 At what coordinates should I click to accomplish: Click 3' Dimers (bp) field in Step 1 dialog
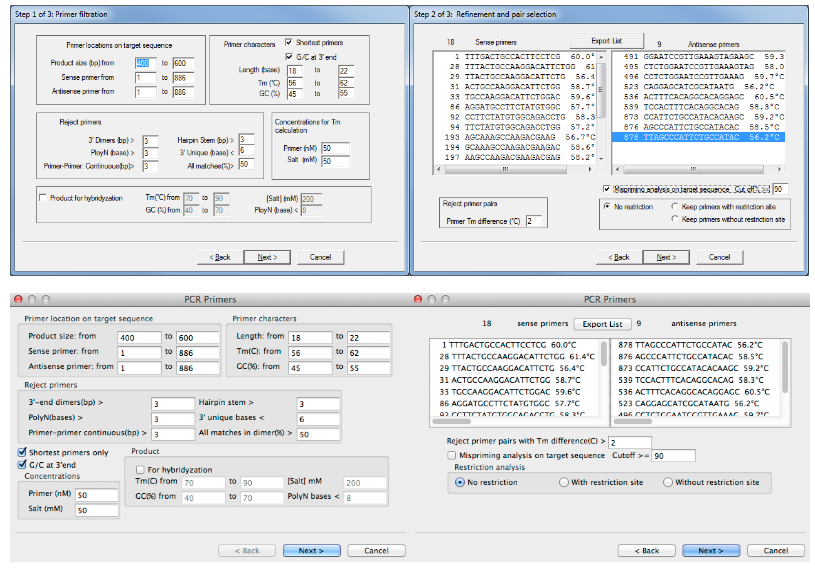(150, 141)
